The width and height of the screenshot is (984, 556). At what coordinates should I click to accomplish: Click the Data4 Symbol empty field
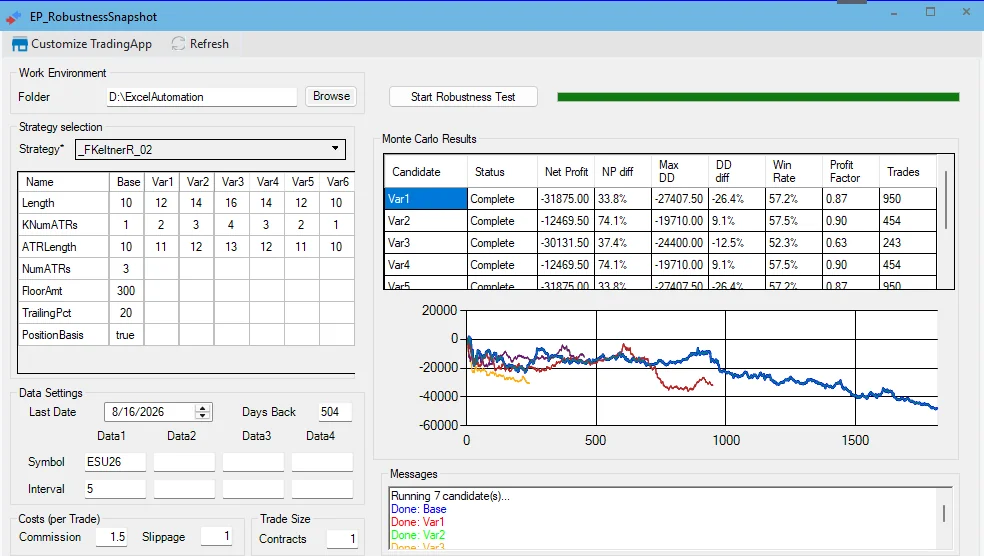(322, 462)
